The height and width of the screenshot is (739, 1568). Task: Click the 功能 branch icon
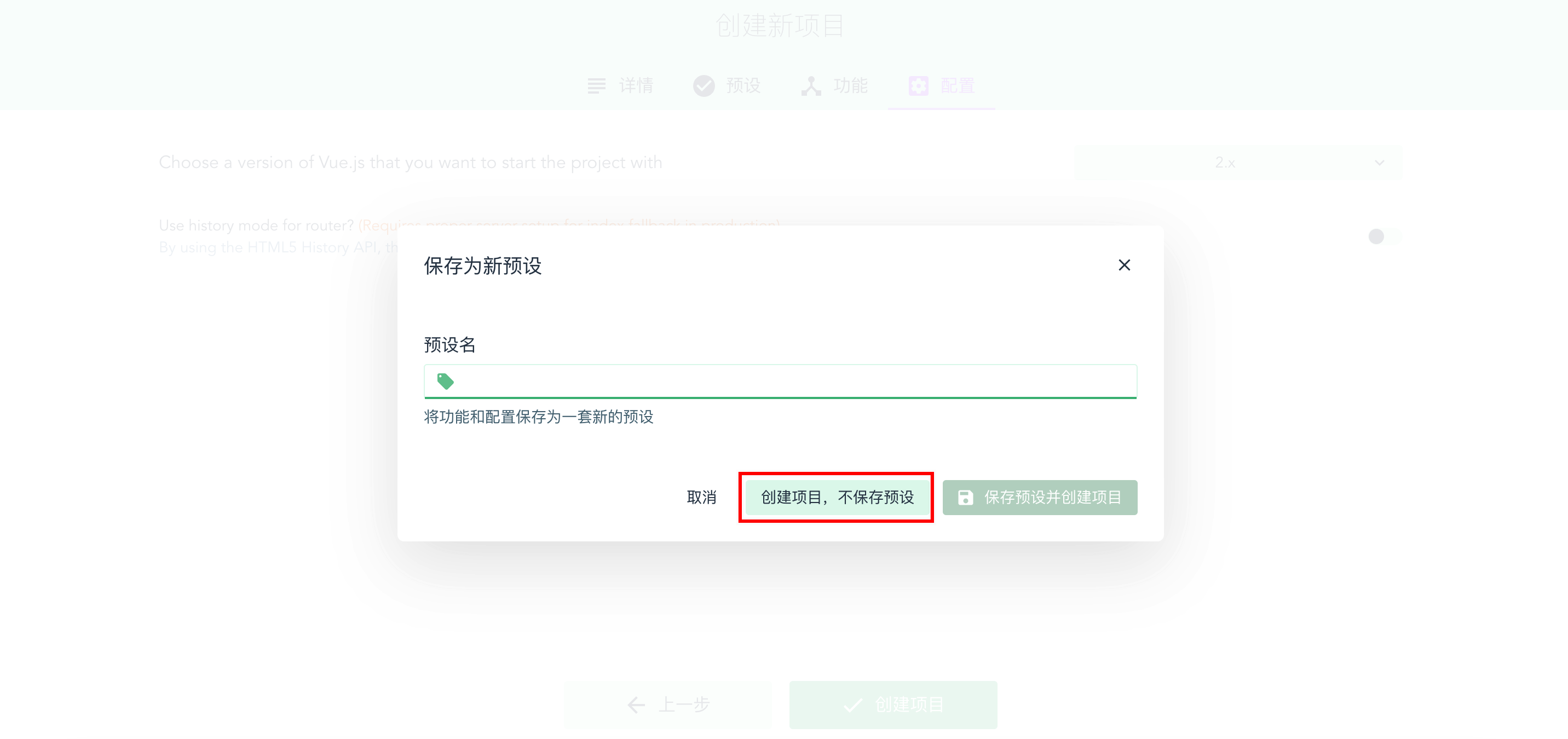coord(811,86)
